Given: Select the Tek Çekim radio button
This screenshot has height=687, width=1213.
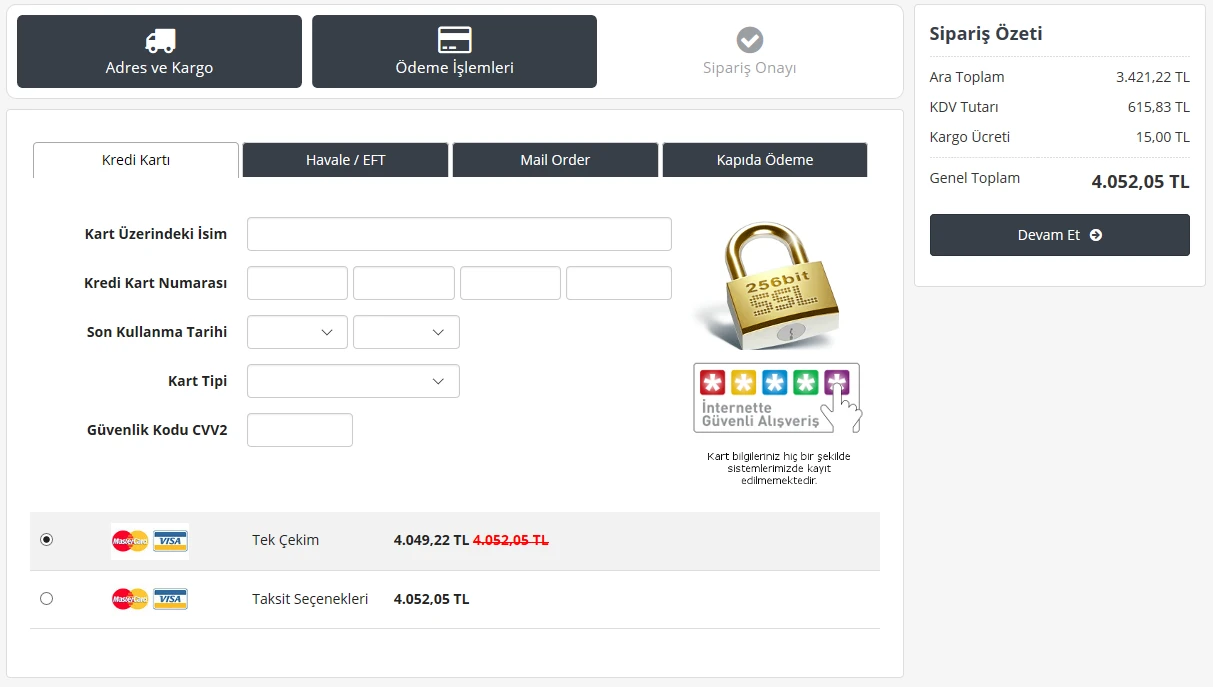Looking at the screenshot, I should coord(46,540).
